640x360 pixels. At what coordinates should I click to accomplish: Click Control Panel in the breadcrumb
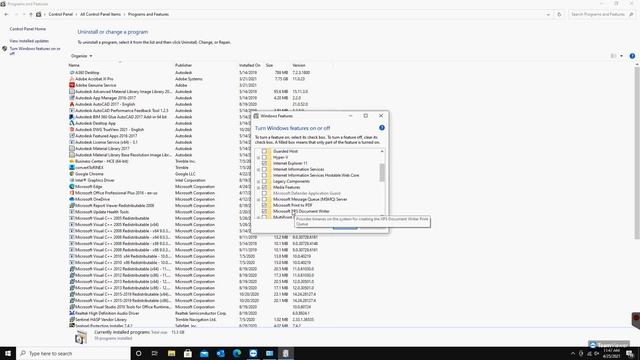point(60,14)
